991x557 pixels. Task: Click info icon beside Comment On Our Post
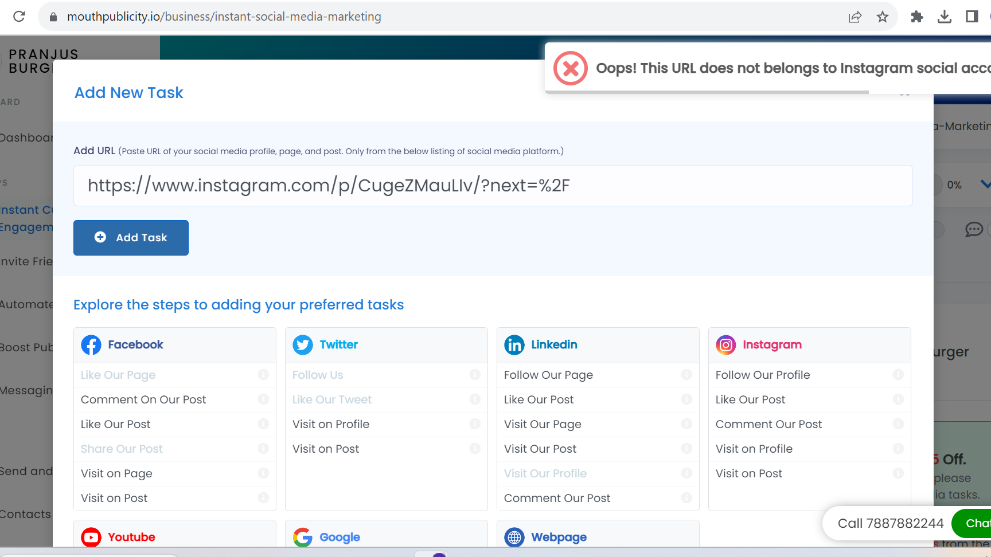(264, 400)
